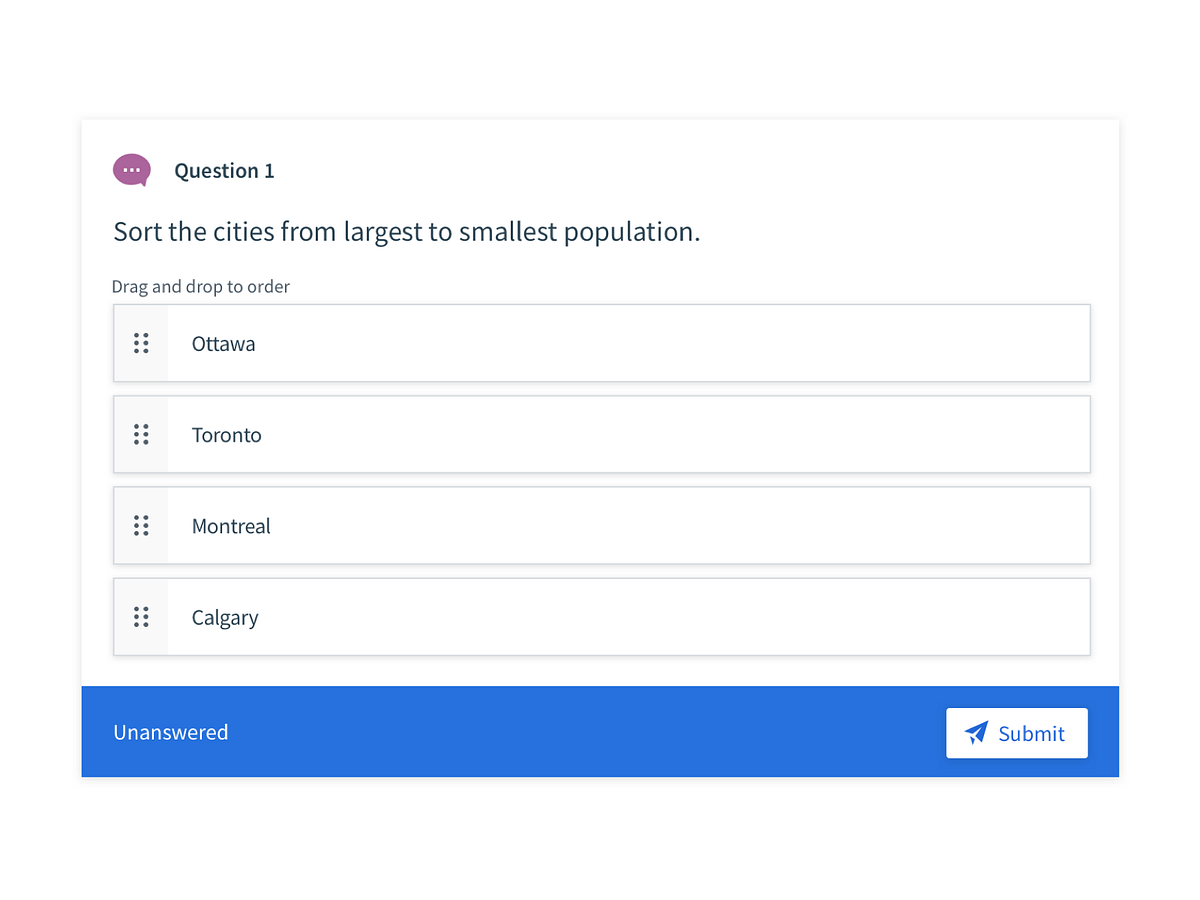Viewport: 1200px width, 900px height.
Task: Click the Question 1 heading
Action: [224, 170]
